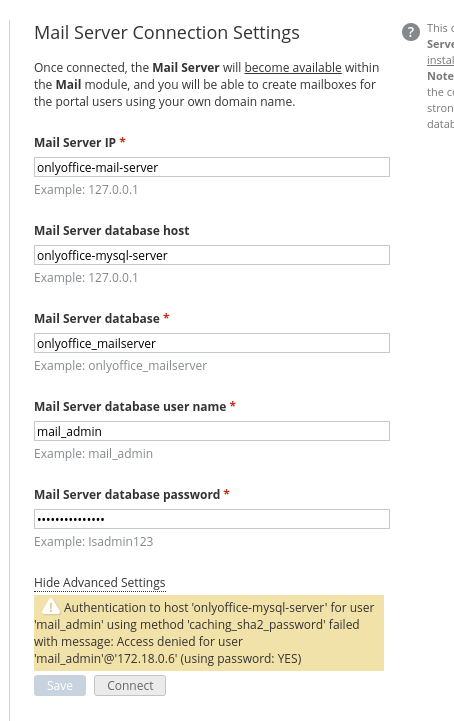Image resolution: width=454 pixels, height=721 pixels.
Task: Select the onlyoffice_mailserver database name field
Action: pyautogui.click(x=212, y=343)
